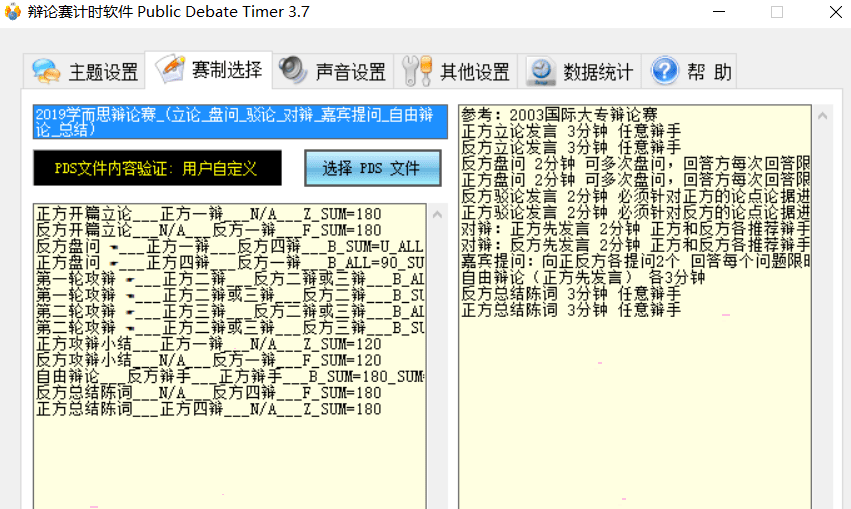
Task: Click the line 反方立论发言 3分钟 任意辩手
Action: click(571, 147)
